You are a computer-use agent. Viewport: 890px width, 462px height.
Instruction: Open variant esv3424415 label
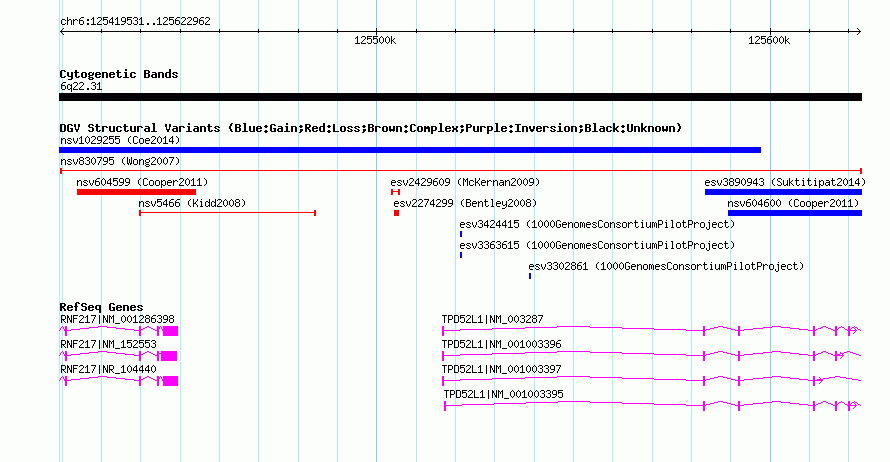click(597, 224)
